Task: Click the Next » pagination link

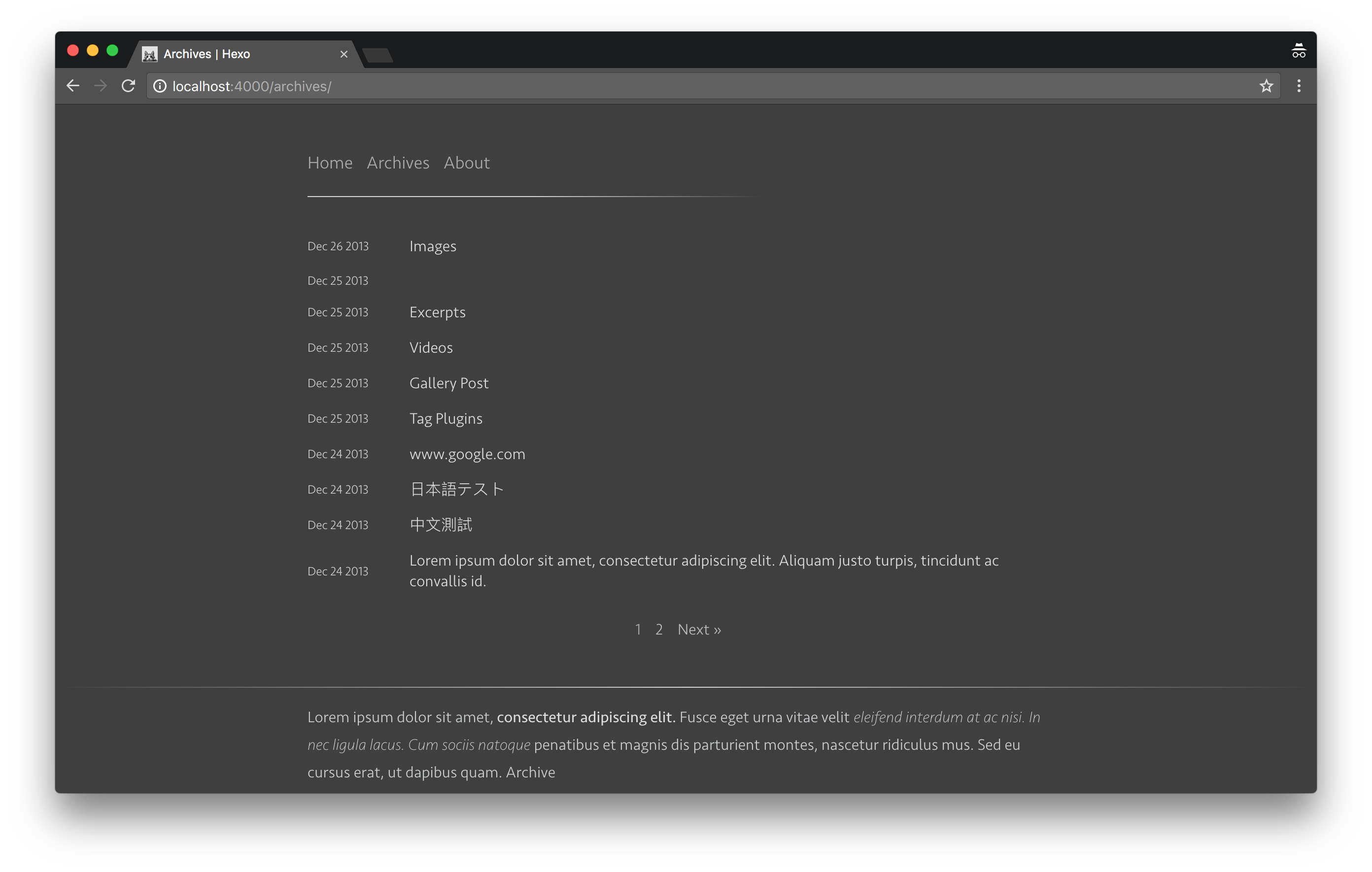Action: tap(699, 629)
